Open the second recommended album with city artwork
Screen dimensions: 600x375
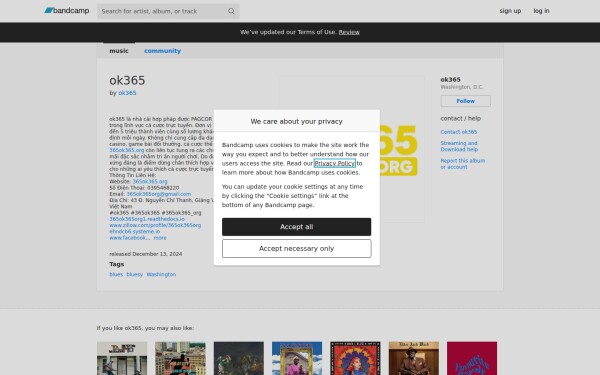coord(180,358)
